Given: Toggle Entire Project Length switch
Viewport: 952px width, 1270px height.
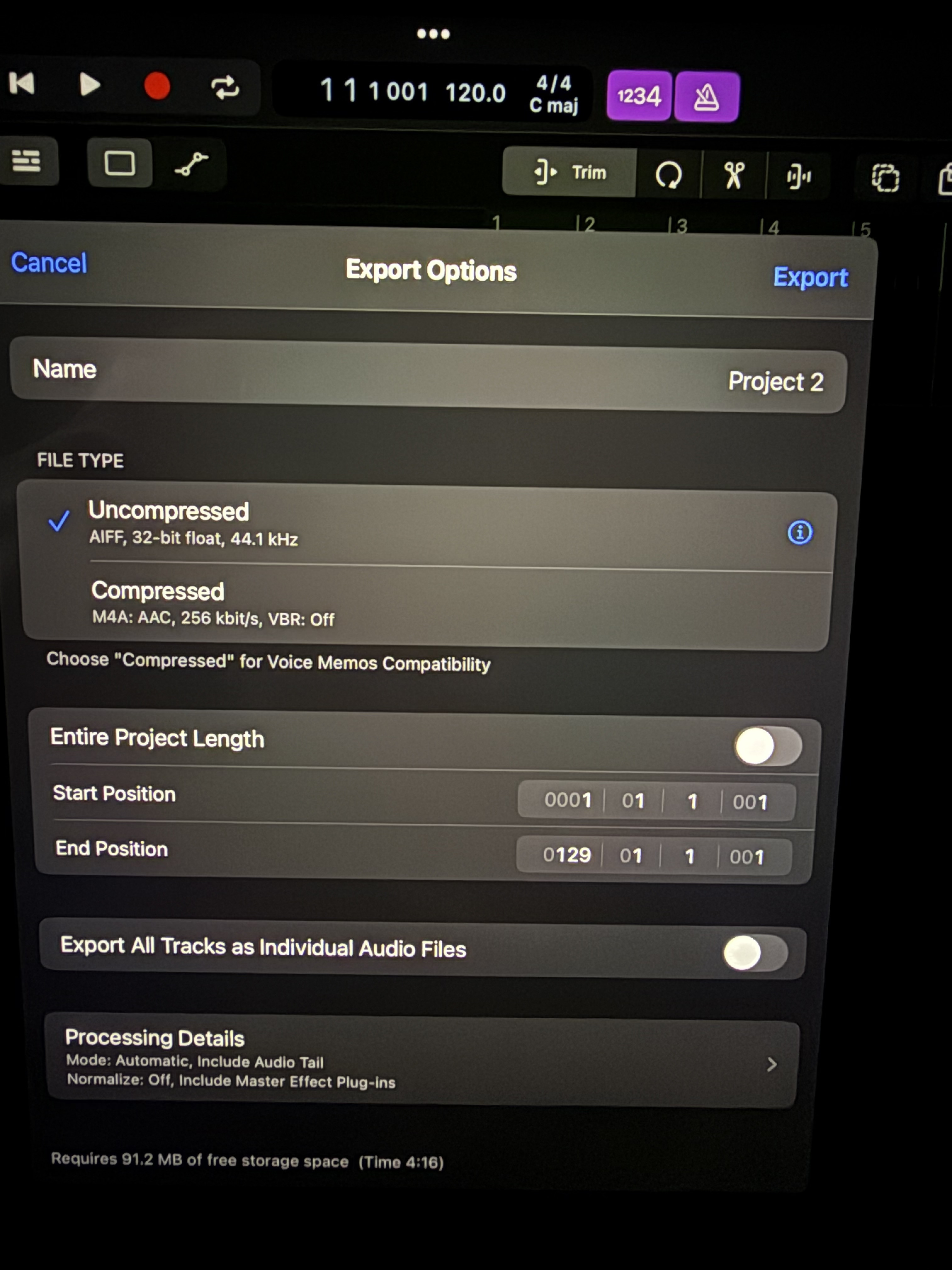Looking at the screenshot, I should coord(768,747).
